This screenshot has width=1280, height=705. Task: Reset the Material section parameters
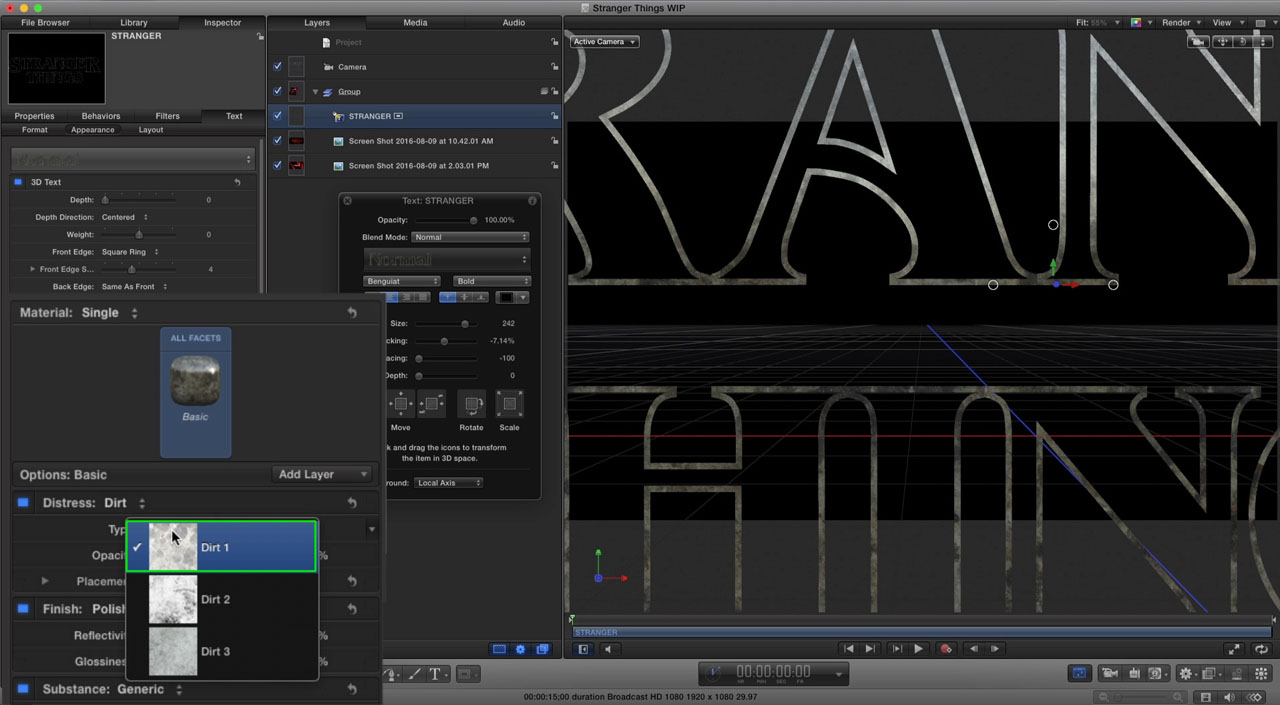(352, 313)
